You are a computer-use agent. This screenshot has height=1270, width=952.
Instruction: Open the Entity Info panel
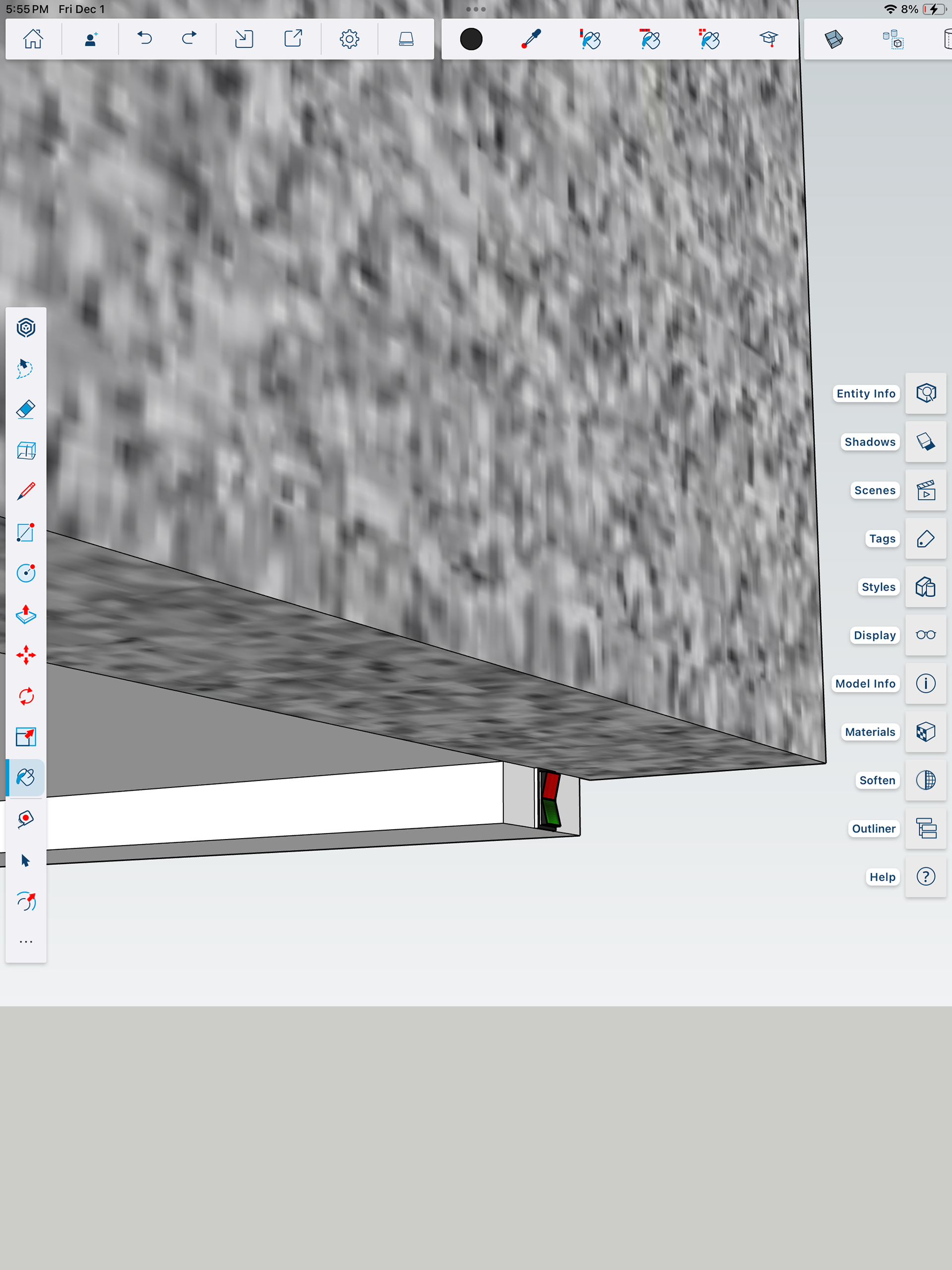[x=925, y=393]
